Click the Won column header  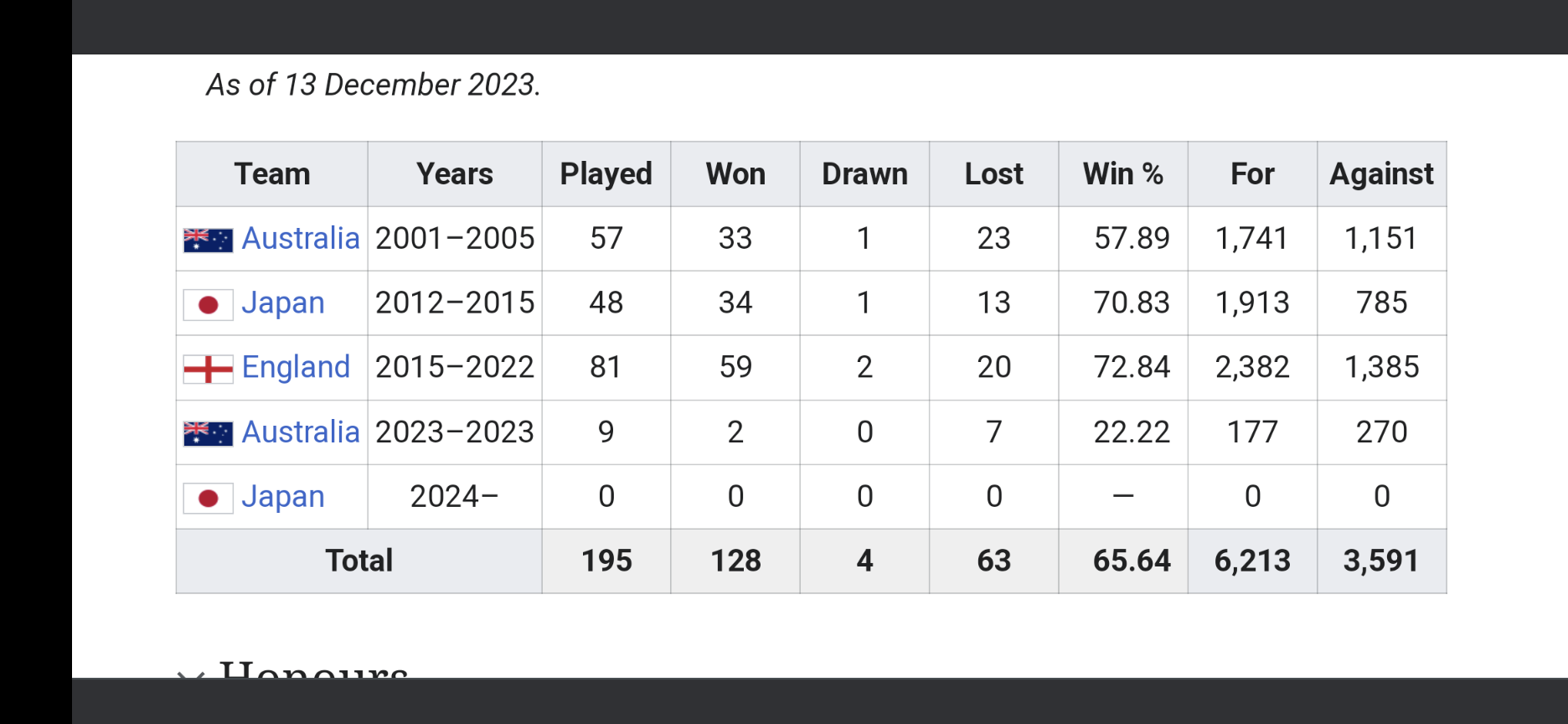[x=735, y=174]
